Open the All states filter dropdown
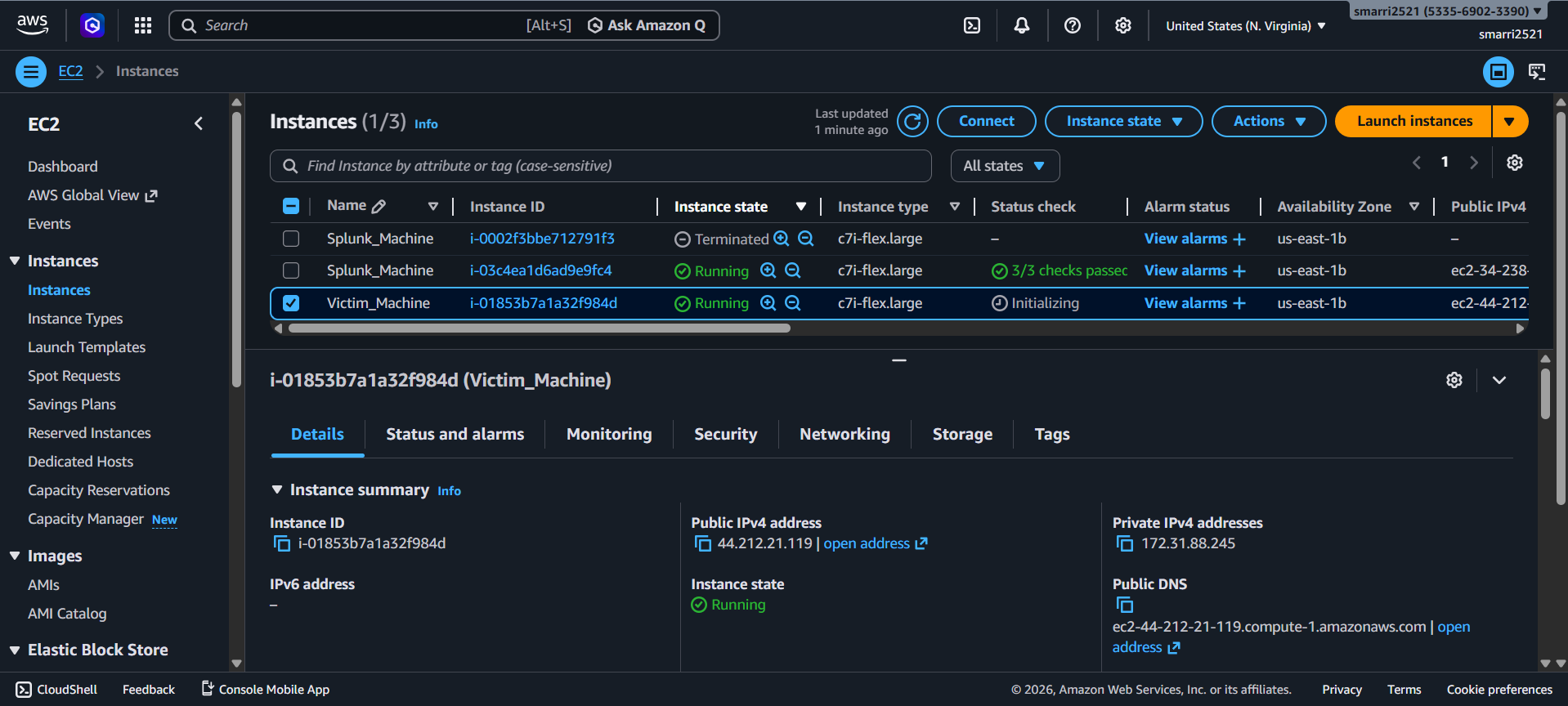The image size is (1568, 706). click(x=1004, y=166)
